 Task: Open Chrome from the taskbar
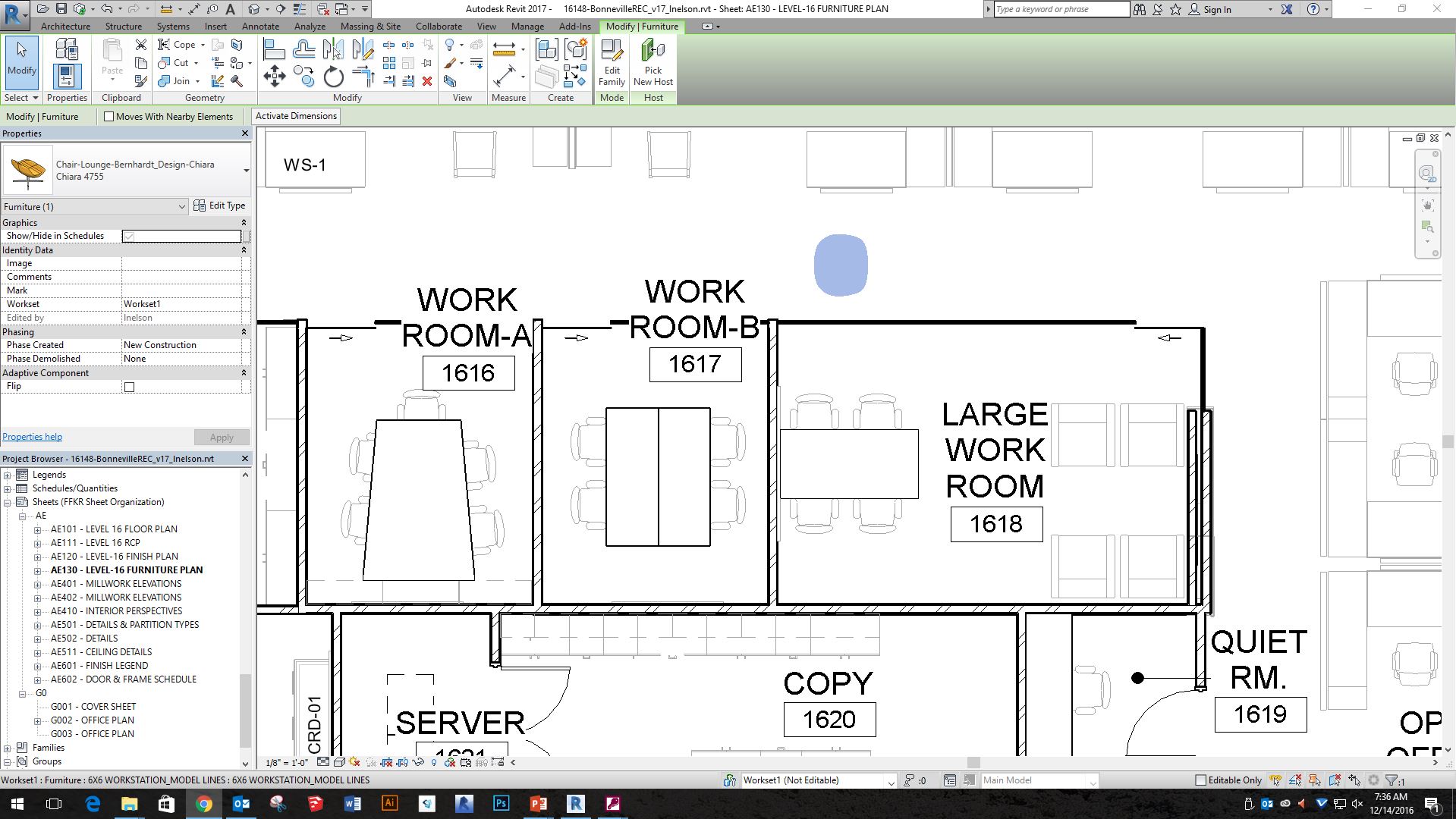pos(205,803)
